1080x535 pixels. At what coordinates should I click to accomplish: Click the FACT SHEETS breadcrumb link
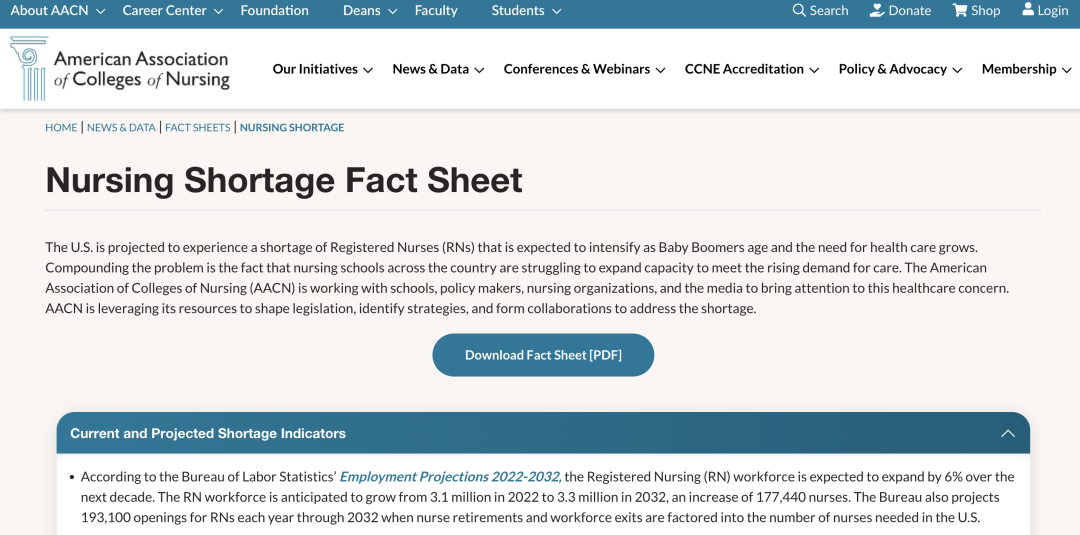pos(197,128)
